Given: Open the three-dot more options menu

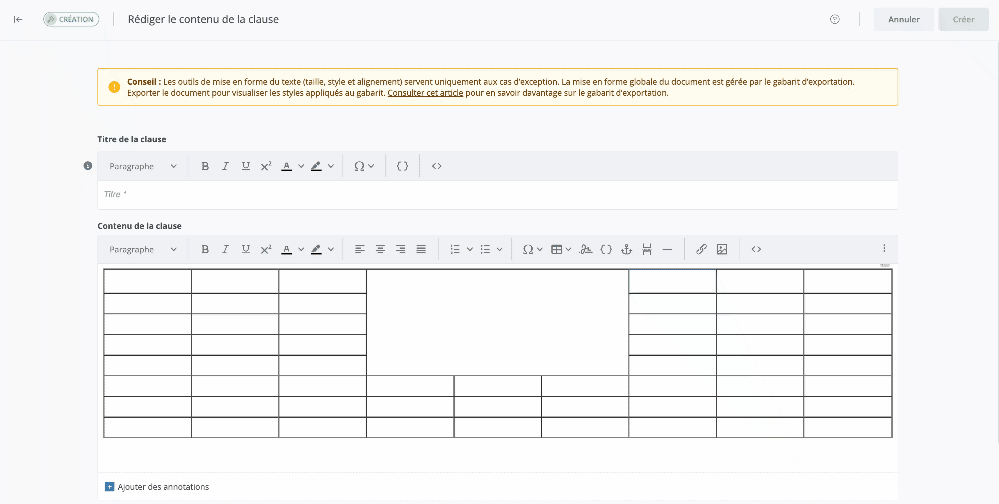Looking at the screenshot, I should 883,249.
